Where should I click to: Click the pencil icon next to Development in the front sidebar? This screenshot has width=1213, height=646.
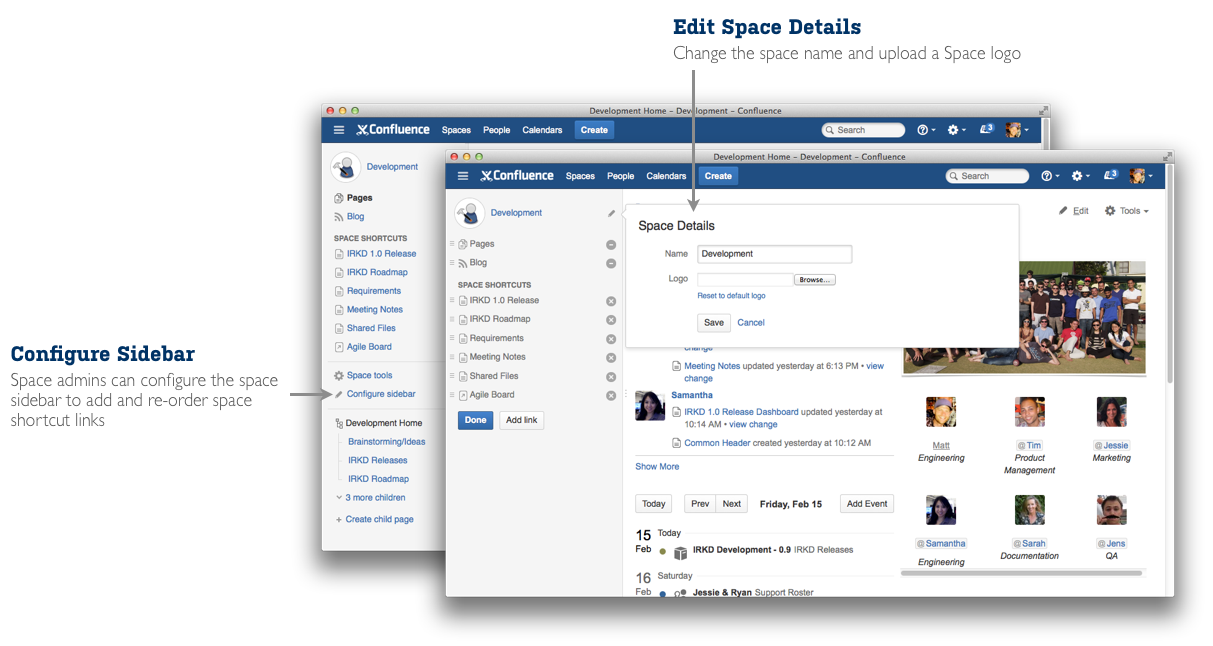pyautogui.click(x=612, y=213)
